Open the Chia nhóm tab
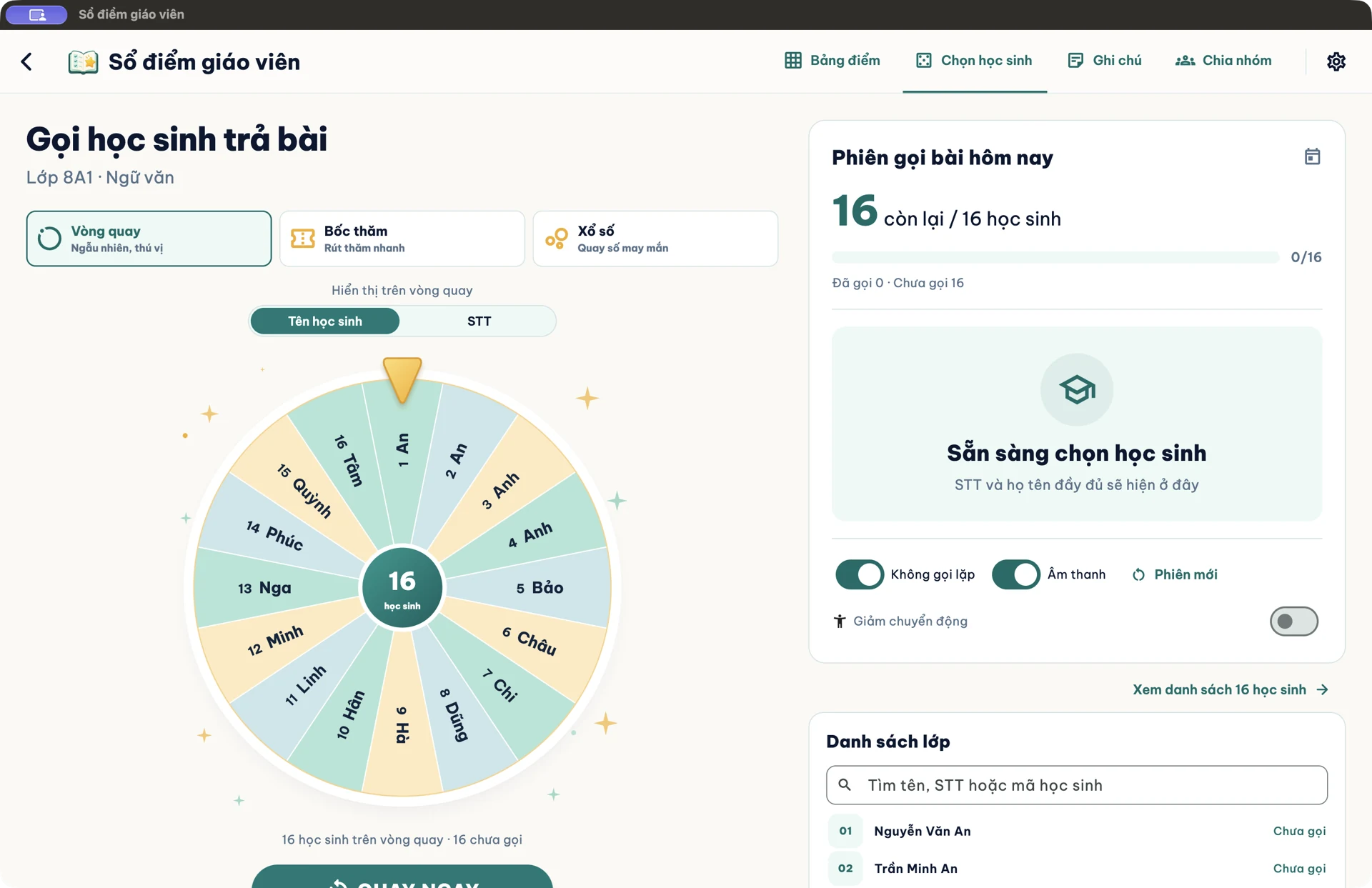 click(x=1223, y=60)
